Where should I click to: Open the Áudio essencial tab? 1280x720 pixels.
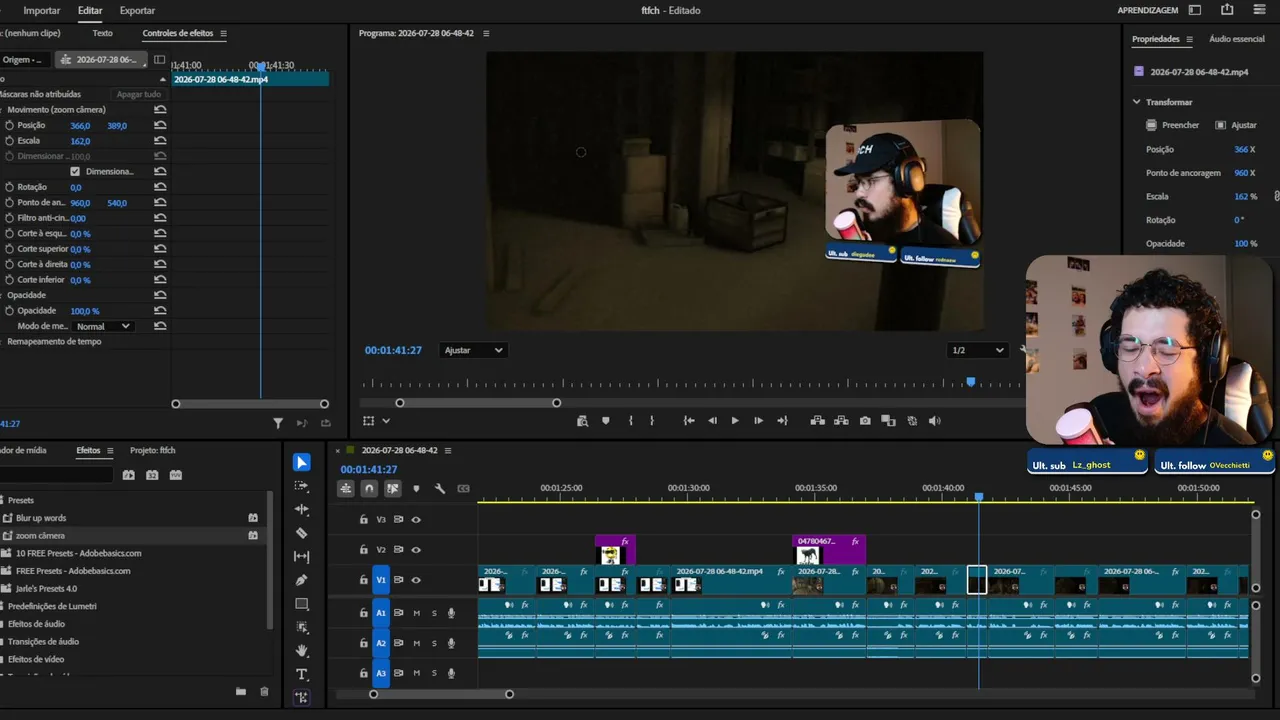1237,39
